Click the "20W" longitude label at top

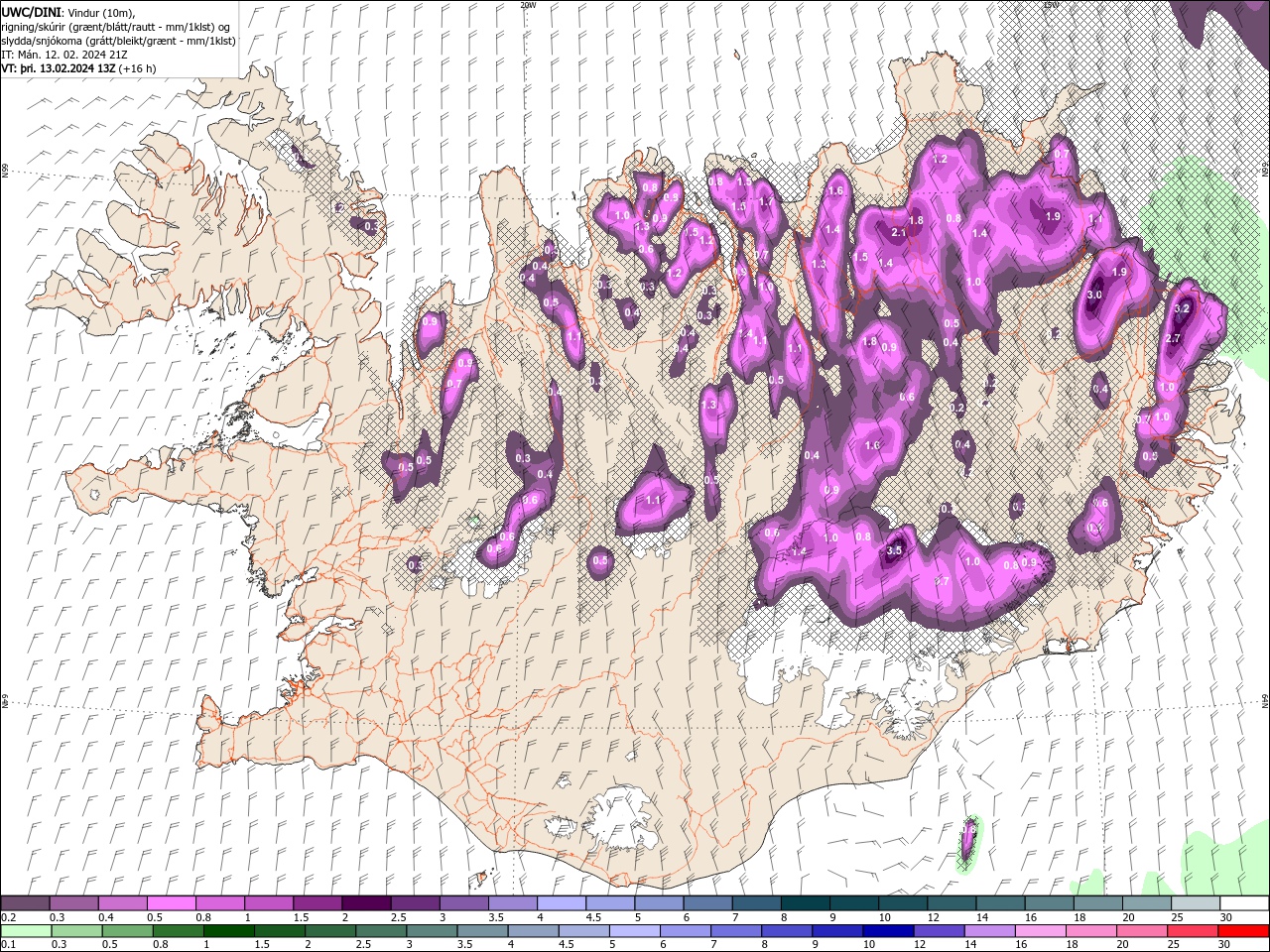point(528,5)
